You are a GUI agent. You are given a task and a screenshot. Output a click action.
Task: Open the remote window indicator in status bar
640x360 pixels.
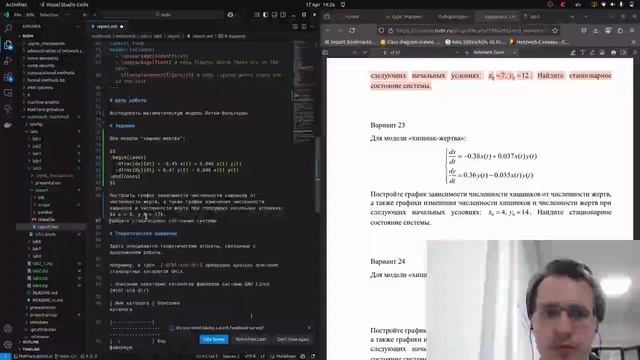[5, 356]
